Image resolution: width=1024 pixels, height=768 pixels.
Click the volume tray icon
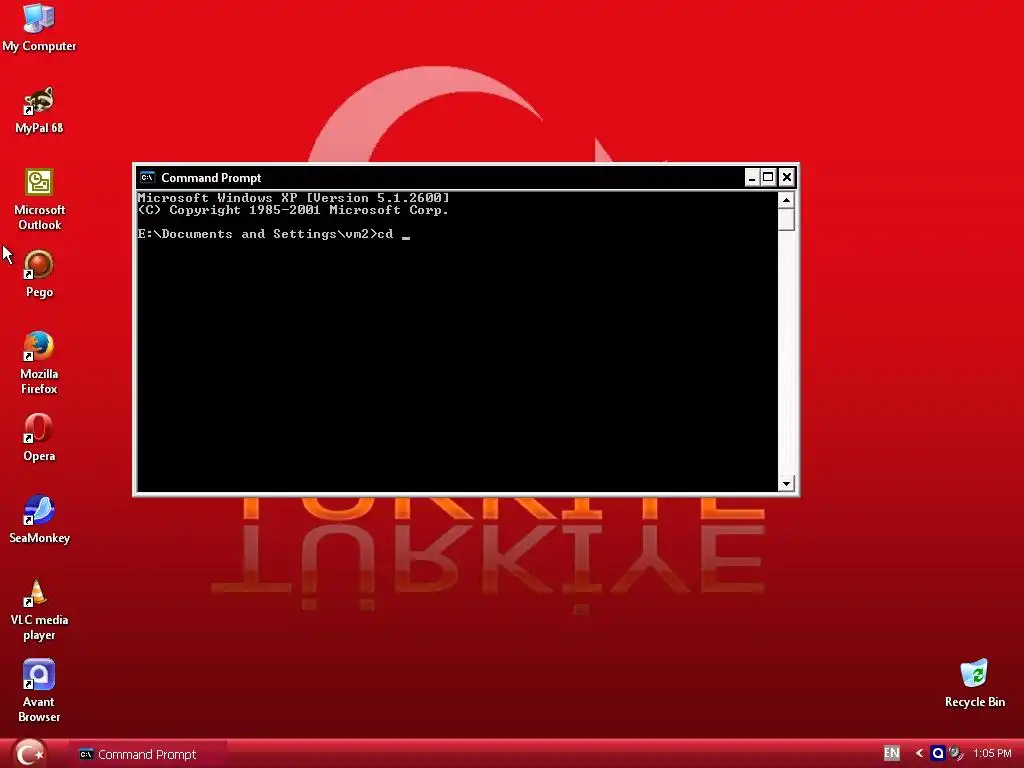955,753
